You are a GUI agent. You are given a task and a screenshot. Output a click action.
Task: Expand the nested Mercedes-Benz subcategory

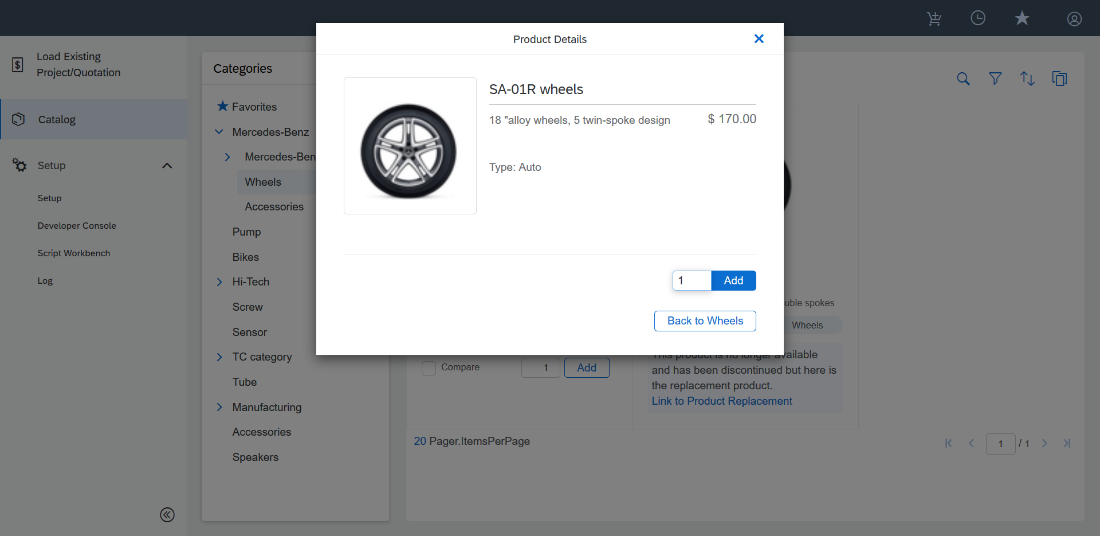pyautogui.click(x=227, y=156)
